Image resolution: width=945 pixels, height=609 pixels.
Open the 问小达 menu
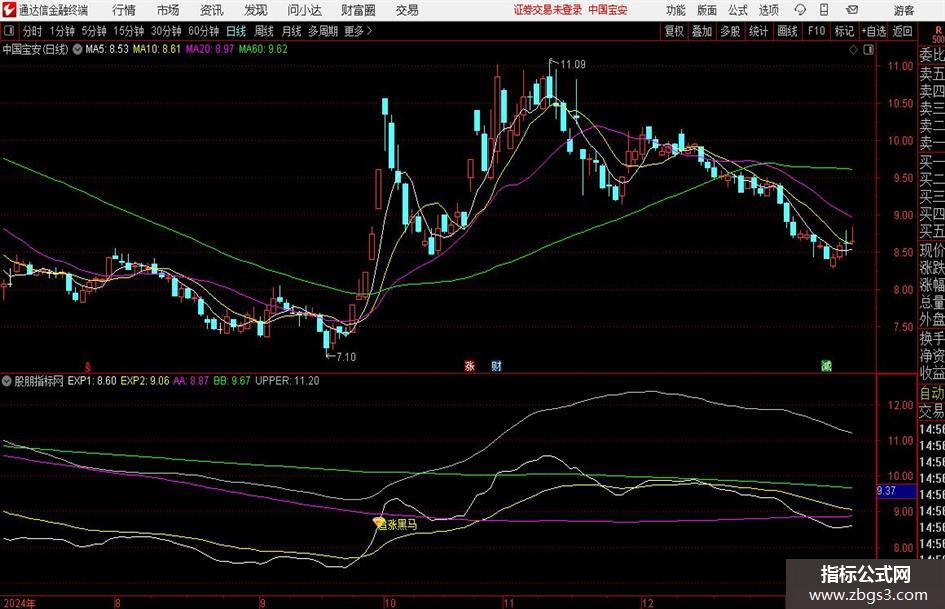pos(304,10)
